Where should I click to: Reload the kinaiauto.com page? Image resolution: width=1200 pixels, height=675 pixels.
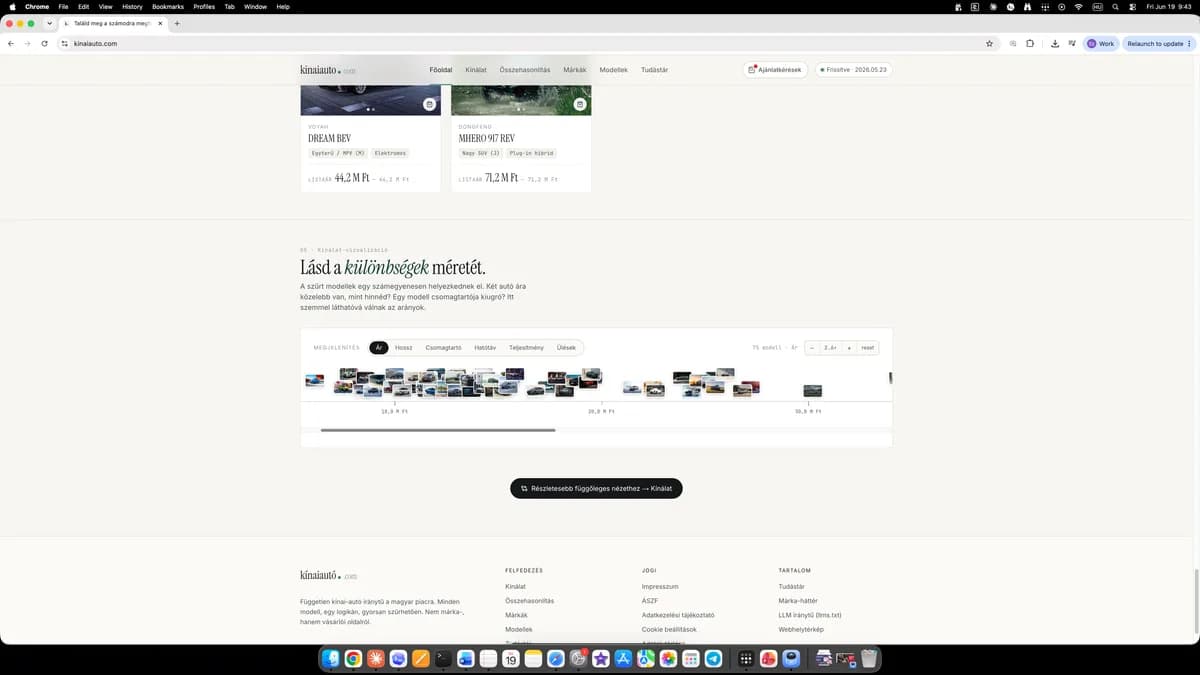point(44,44)
